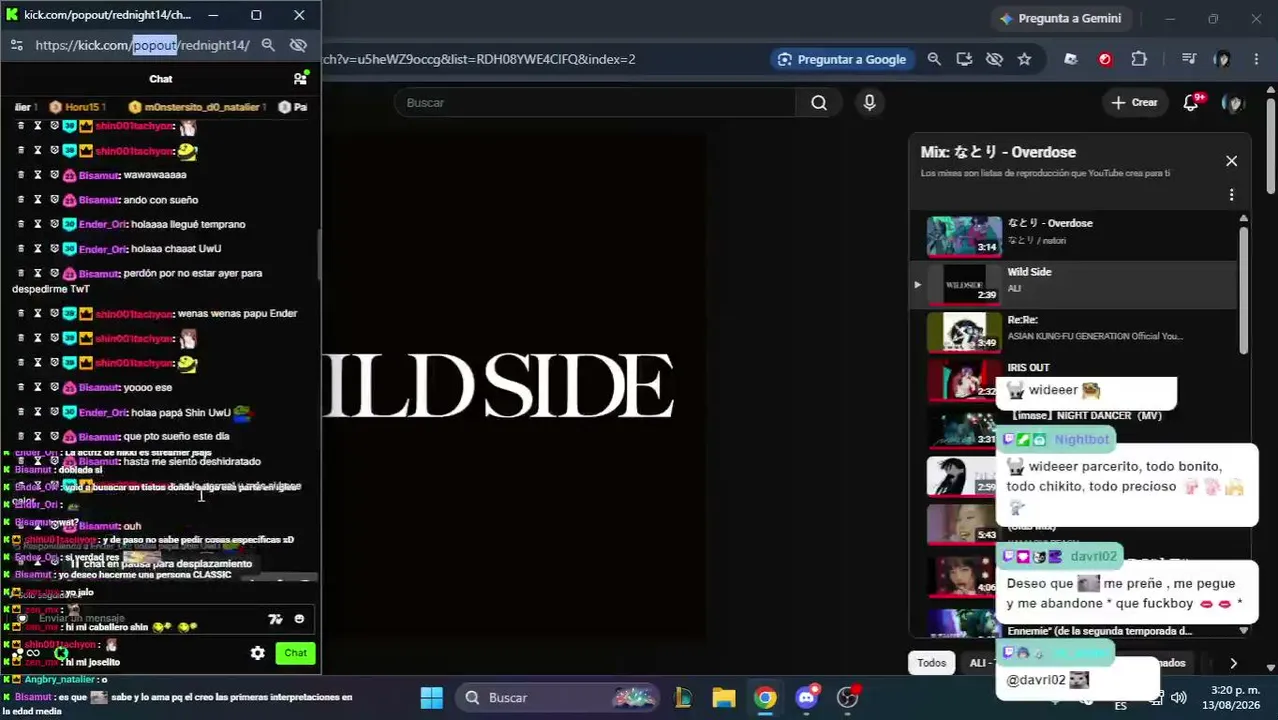This screenshot has width=1278, height=720.
Task: Click zoom magnifier in Kick popout address bar
Action: 268,45
